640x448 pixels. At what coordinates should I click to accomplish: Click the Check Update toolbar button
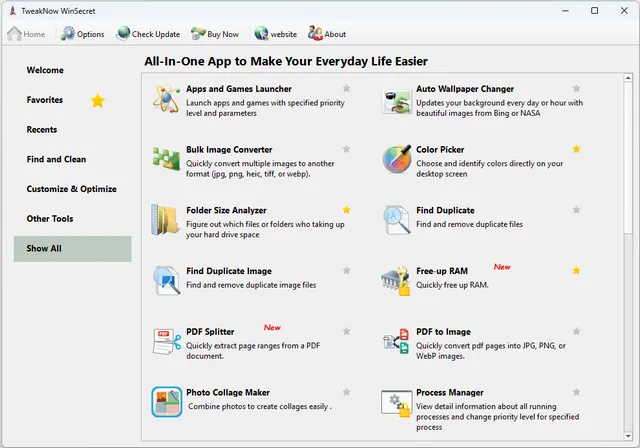[148, 34]
